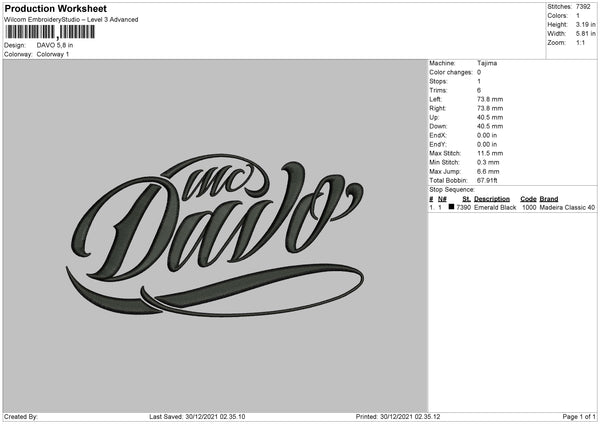600x424 pixels.
Task: Select the Color changes value 0
Action: pyautogui.click(x=479, y=72)
